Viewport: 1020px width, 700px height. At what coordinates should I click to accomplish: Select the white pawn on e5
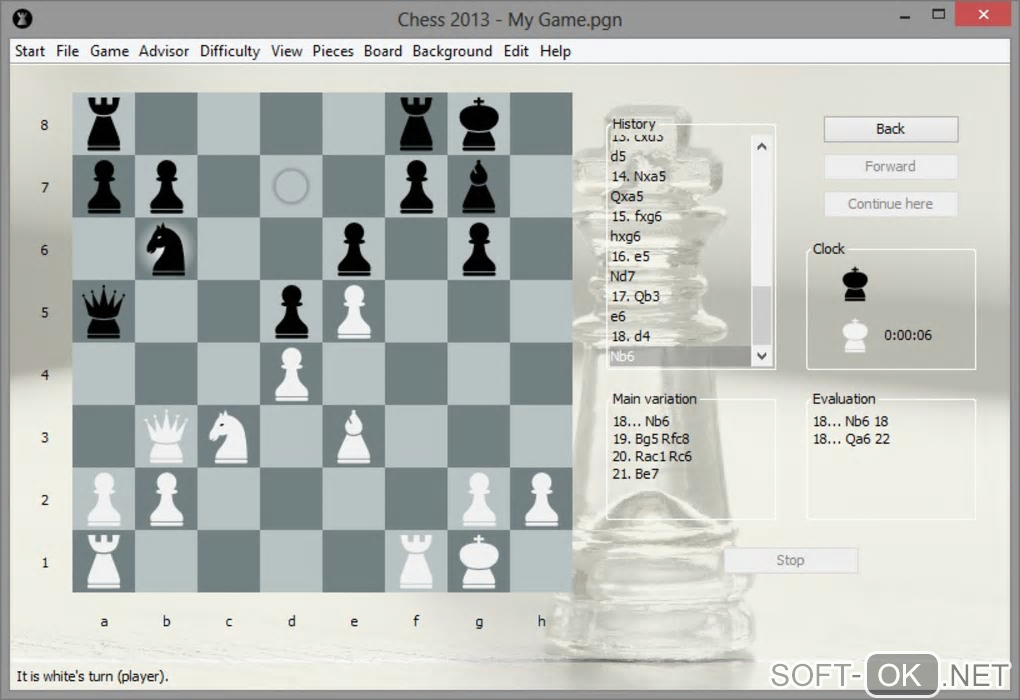[354, 312]
